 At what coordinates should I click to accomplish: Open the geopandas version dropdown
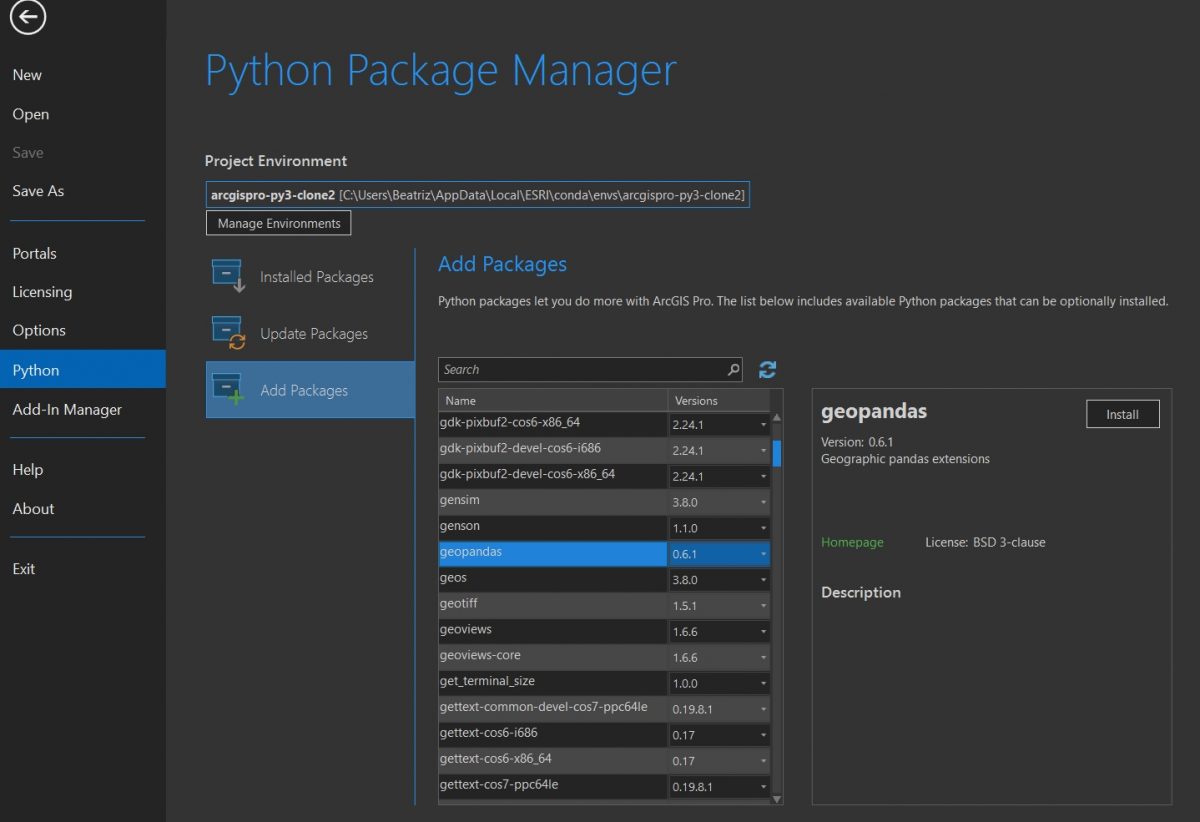764,552
